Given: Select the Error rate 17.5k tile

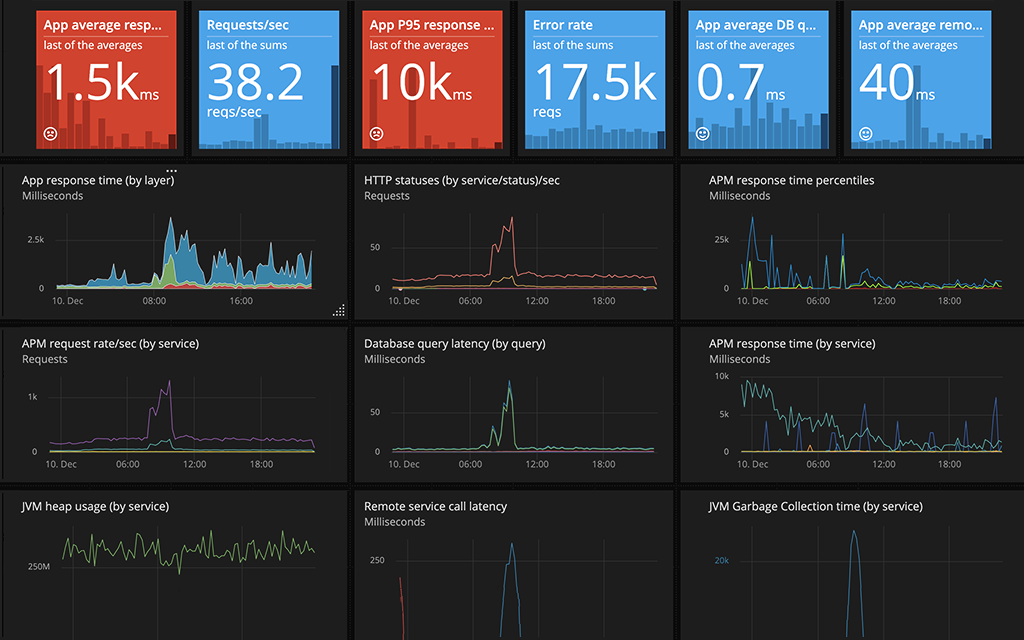Looking at the screenshot, I should [595, 80].
